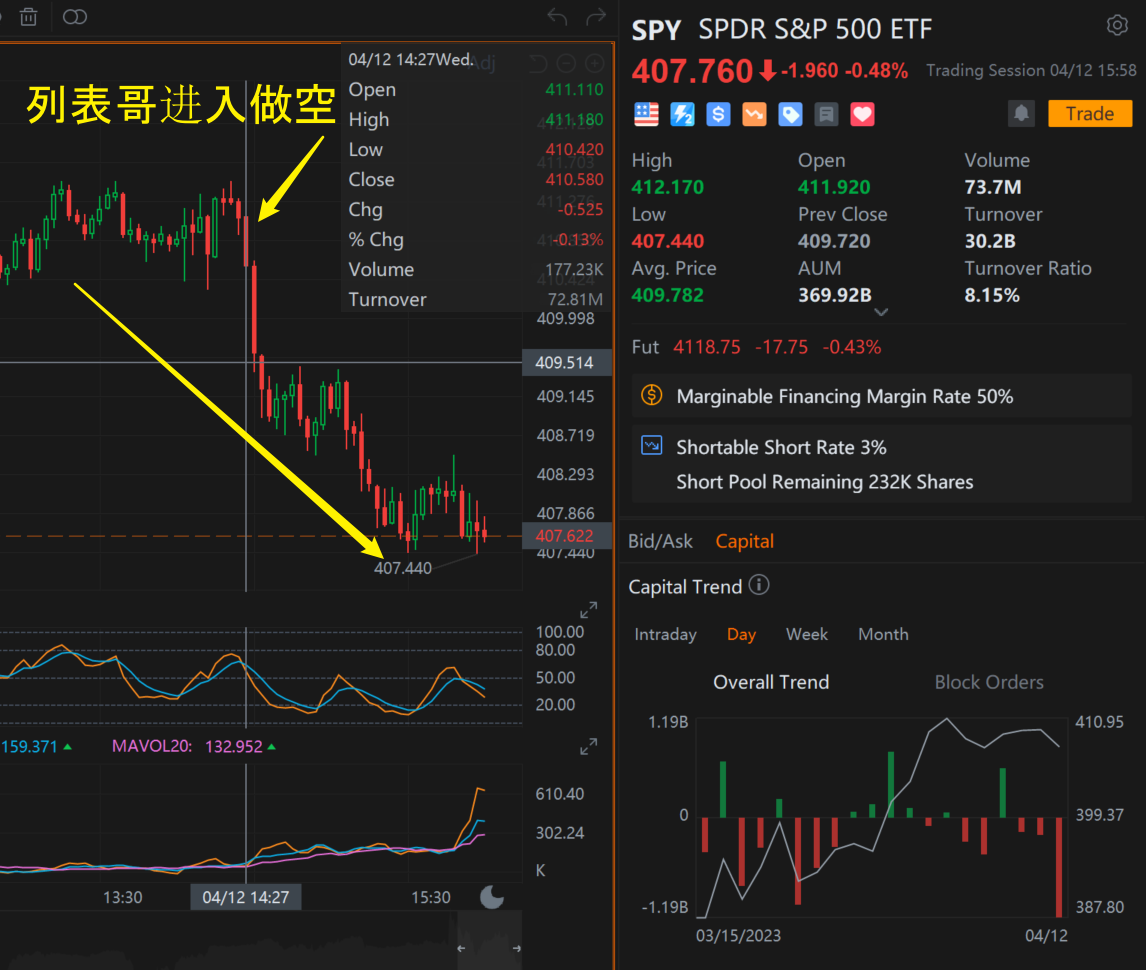Viewport: 1146px width, 970px height.
Task: Set a price alert with bell icon
Action: [1021, 114]
